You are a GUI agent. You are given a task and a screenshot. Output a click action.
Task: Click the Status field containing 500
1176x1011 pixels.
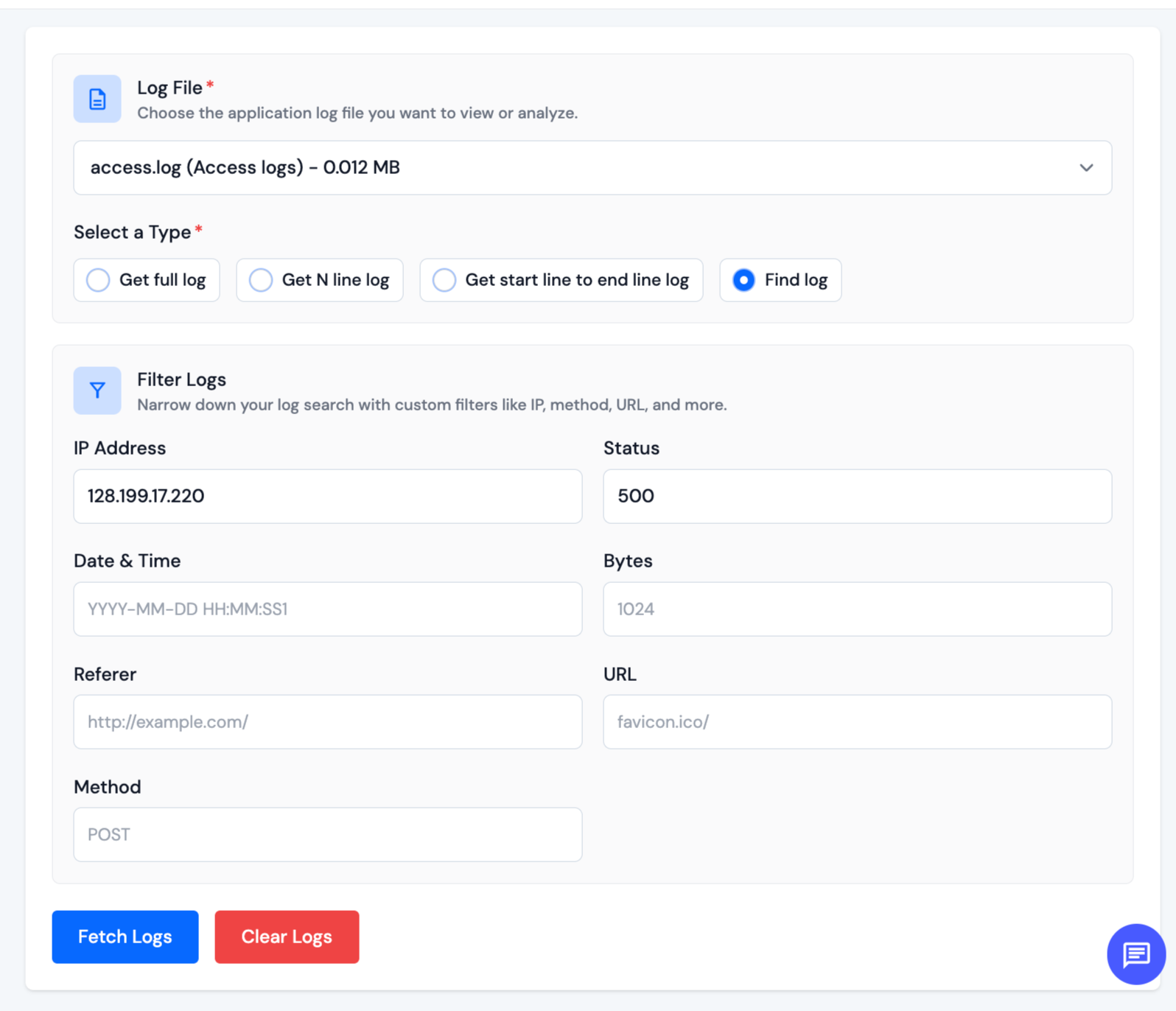pos(857,497)
